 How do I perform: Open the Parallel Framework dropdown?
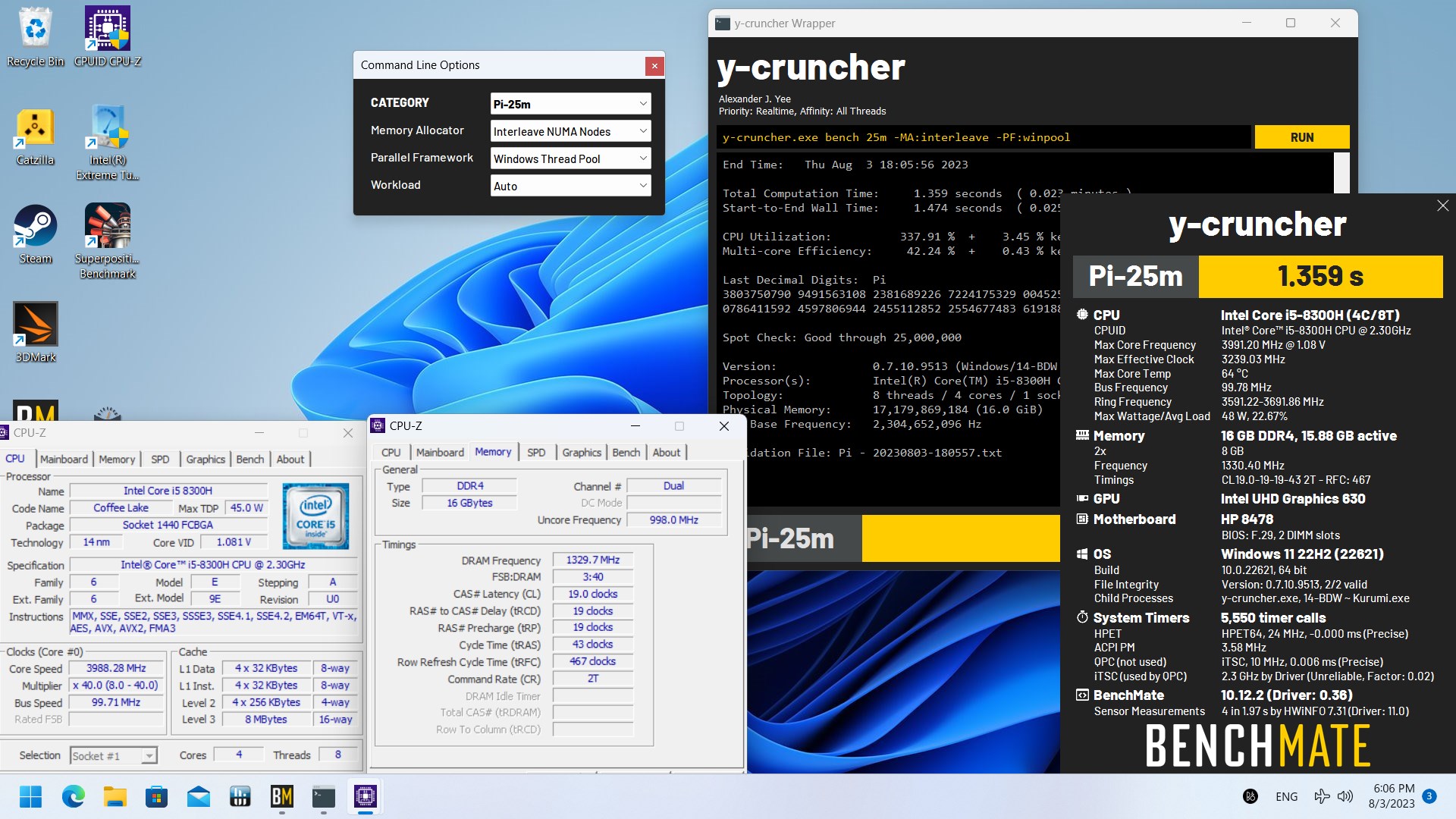570,158
